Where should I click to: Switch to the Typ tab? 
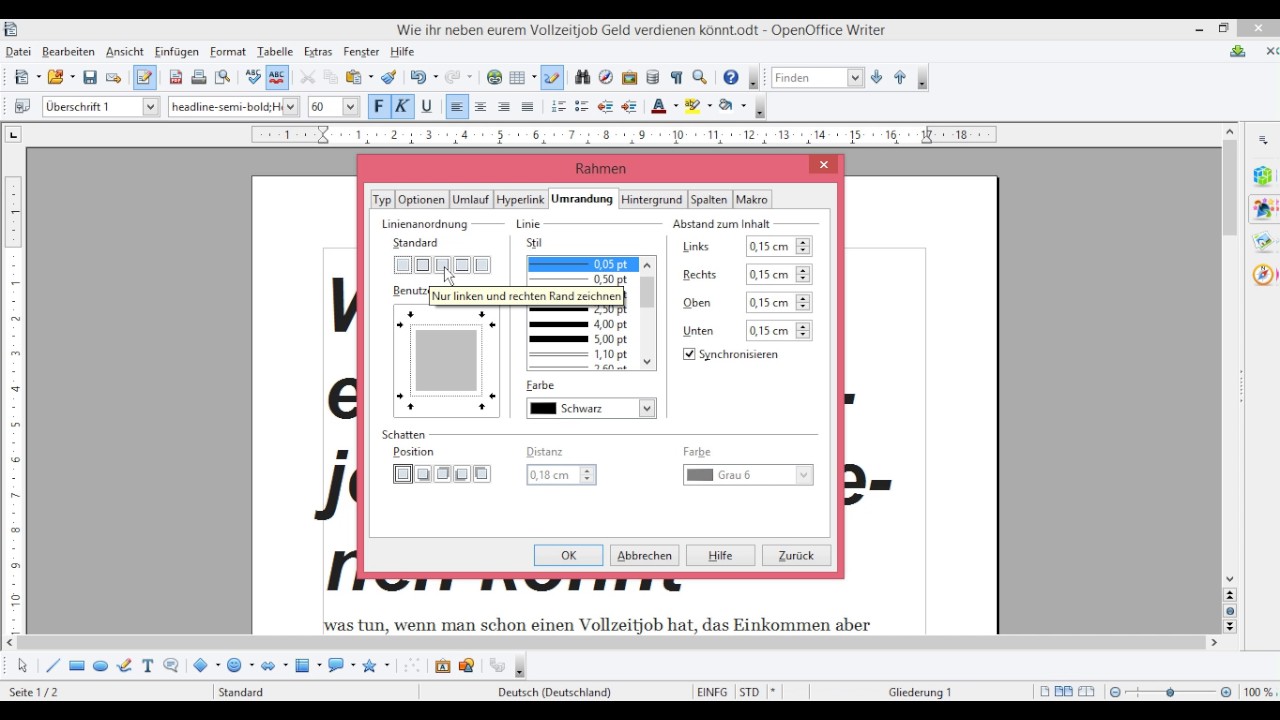point(382,199)
